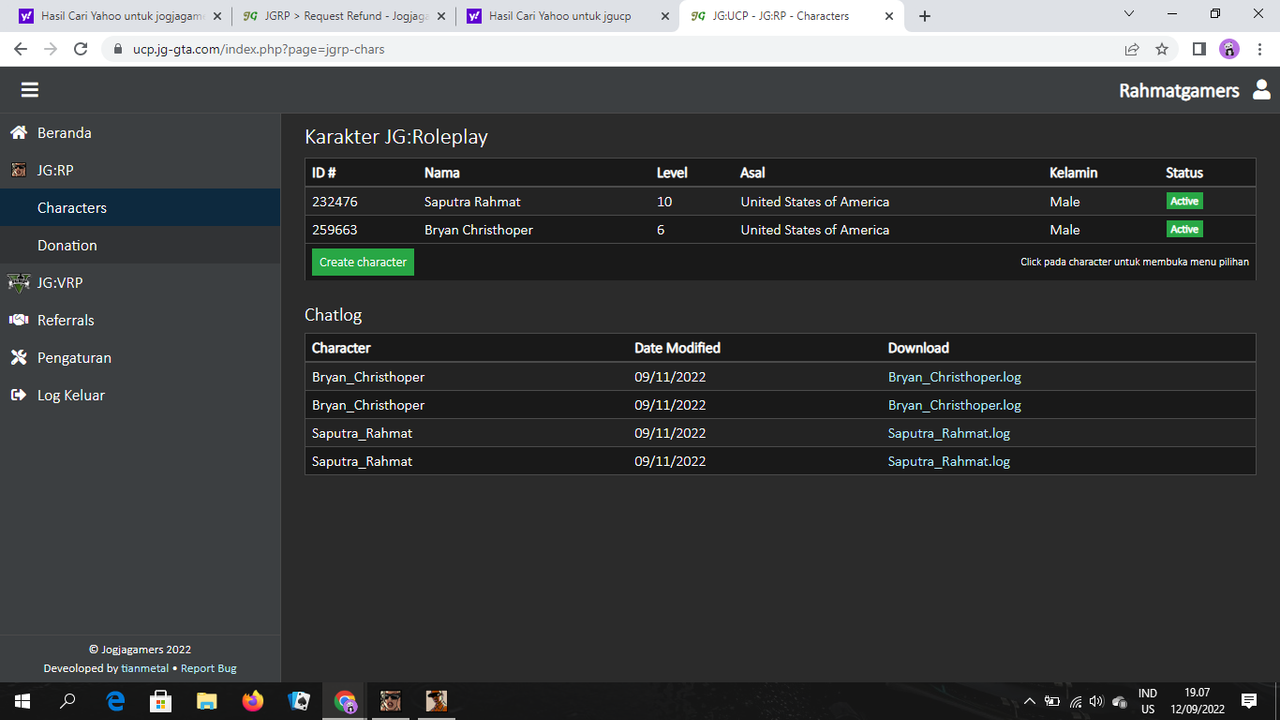Screen dimensions: 1280x720
Task: Launch Microsoft Edge from taskbar
Action: pos(116,701)
